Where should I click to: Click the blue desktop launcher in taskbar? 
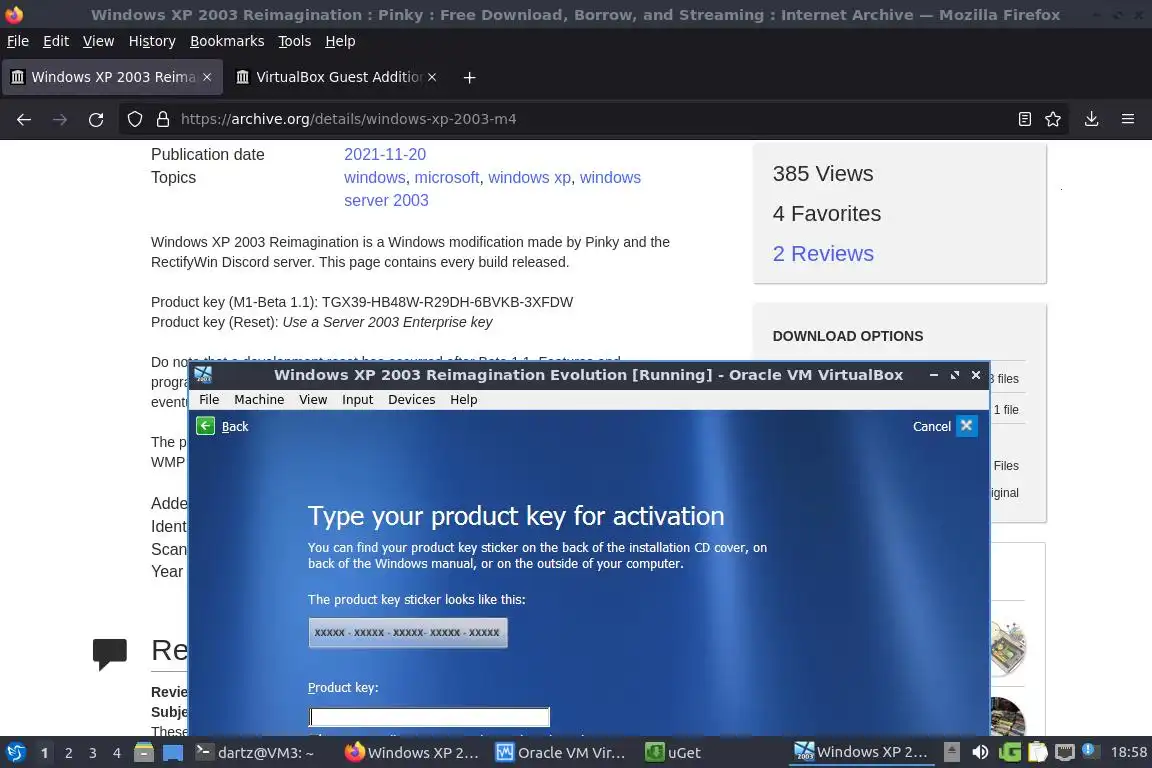[173, 753]
